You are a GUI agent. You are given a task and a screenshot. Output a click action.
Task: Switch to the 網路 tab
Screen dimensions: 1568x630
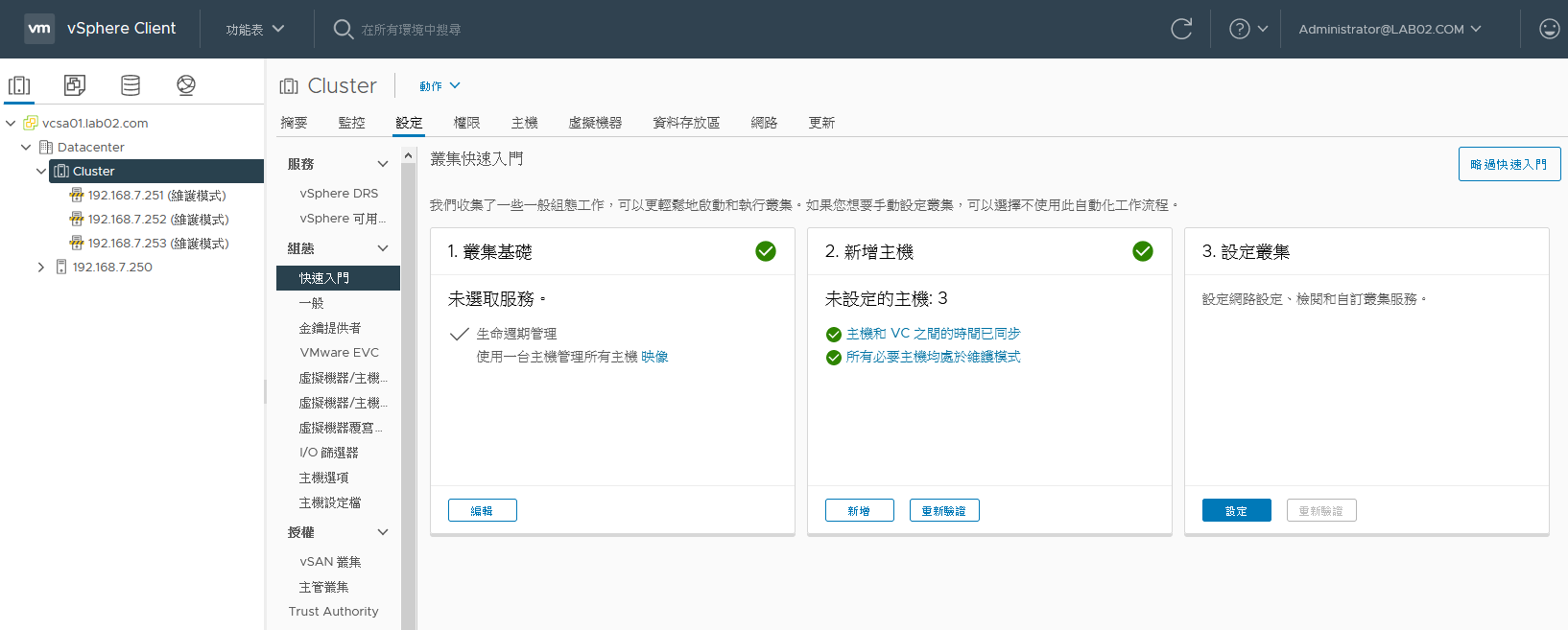(x=764, y=123)
